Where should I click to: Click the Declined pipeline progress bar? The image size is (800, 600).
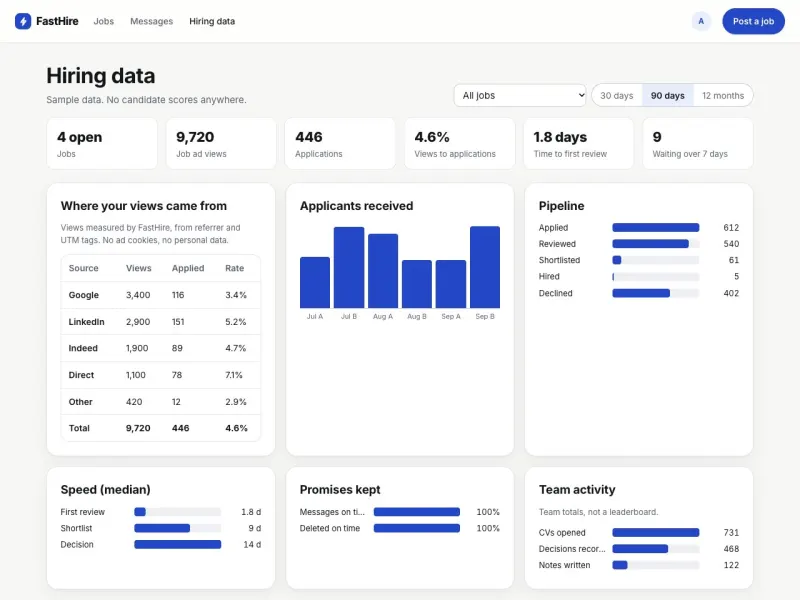(x=656, y=293)
